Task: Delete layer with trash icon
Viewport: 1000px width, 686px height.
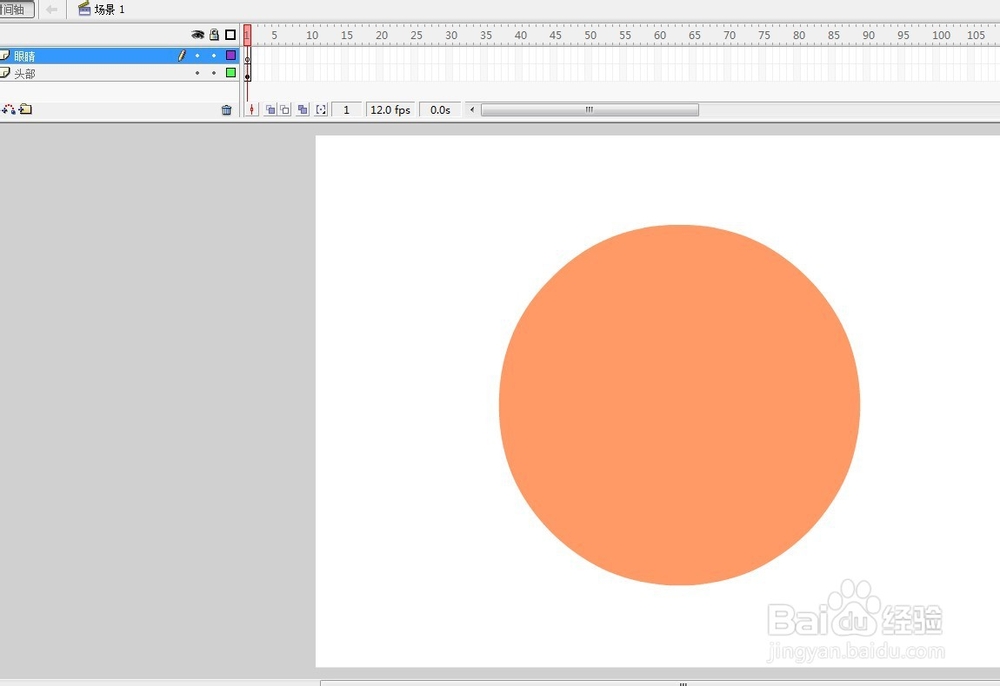Action: tap(226, 110)
